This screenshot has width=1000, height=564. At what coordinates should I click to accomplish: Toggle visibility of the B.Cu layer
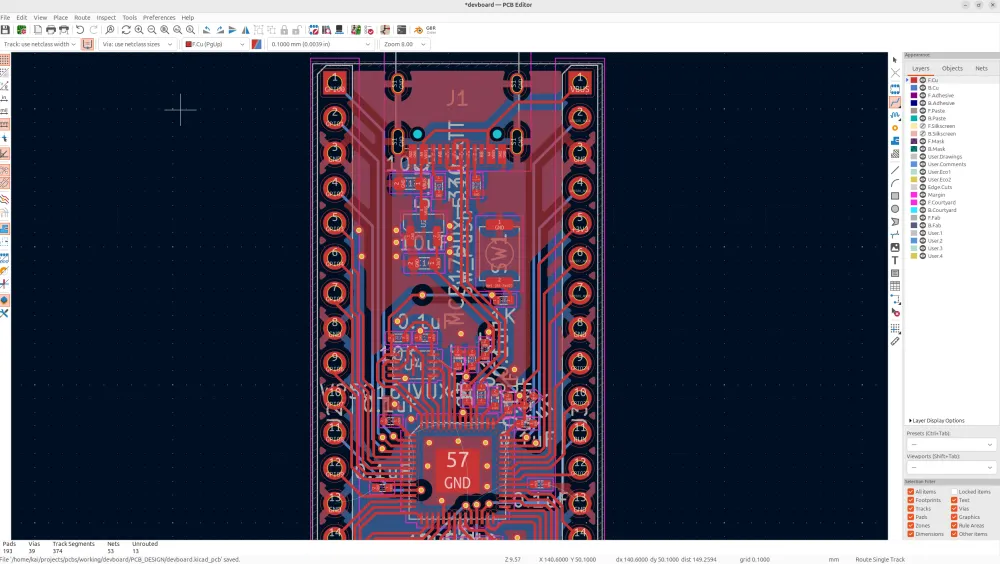point(923,88)
